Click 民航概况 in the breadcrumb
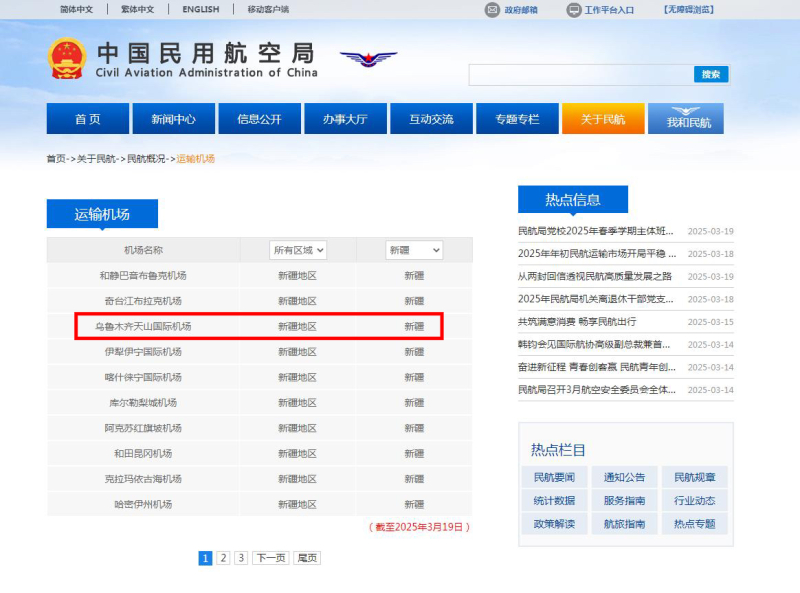Screen dimensions: 800x593 click(146, 159)
